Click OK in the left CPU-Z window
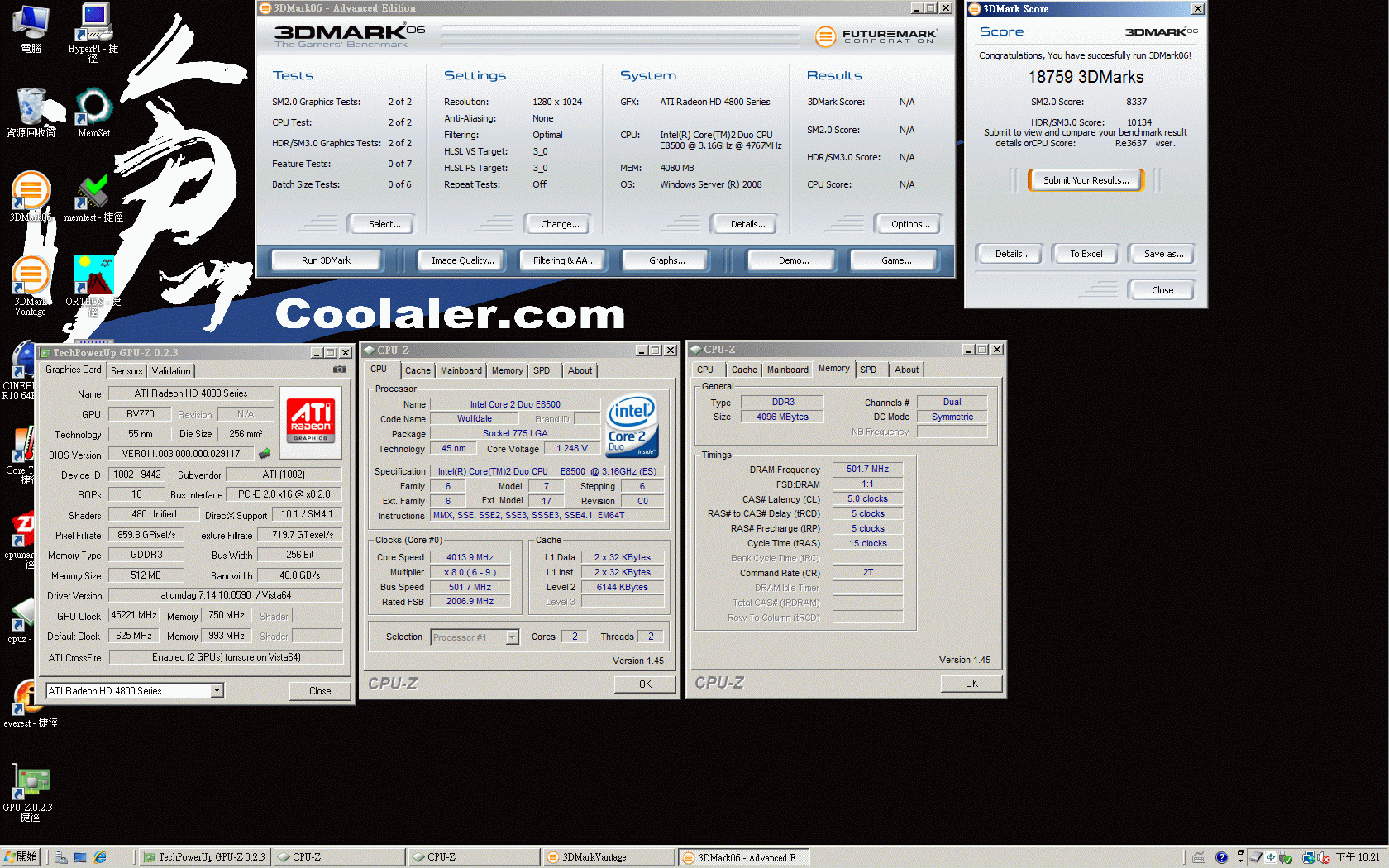Image resolution: width=1389 pixels, height=868 pixels. point(645,684)
